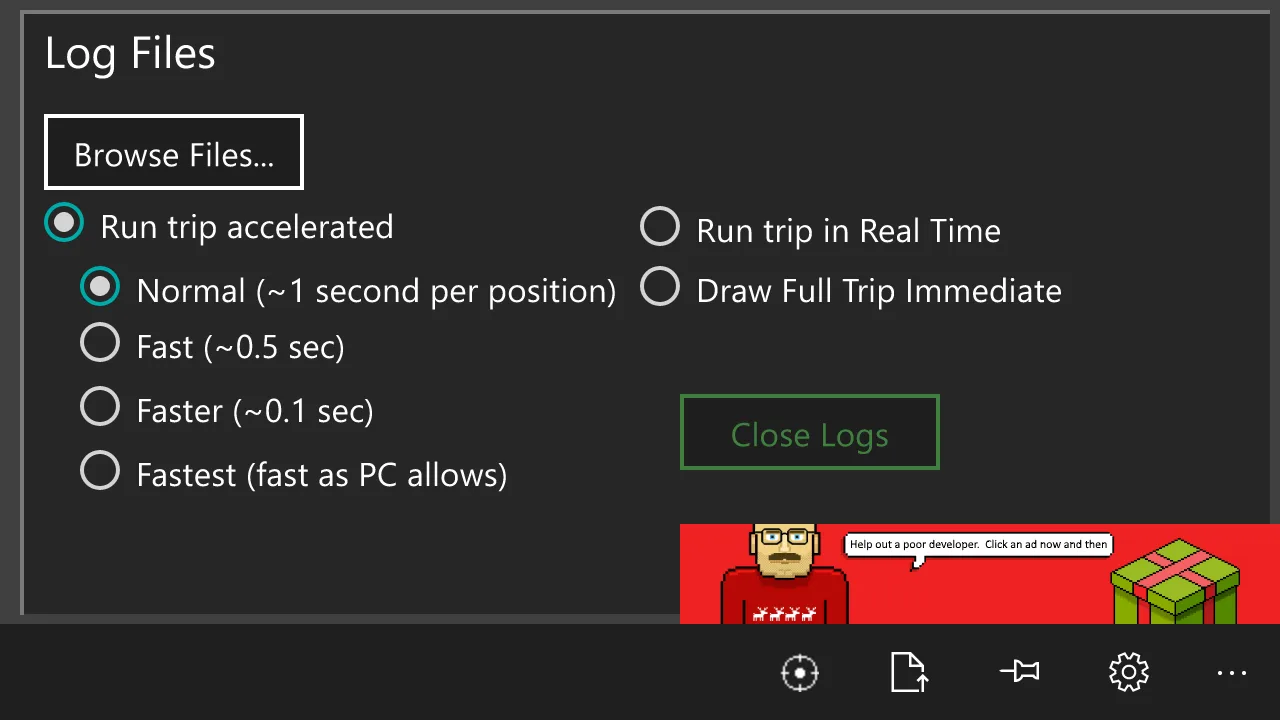Click the 'Help out a poor developer' speech bubble
The height and width of the screenshot is (720, 1280).
click(978, 545)
